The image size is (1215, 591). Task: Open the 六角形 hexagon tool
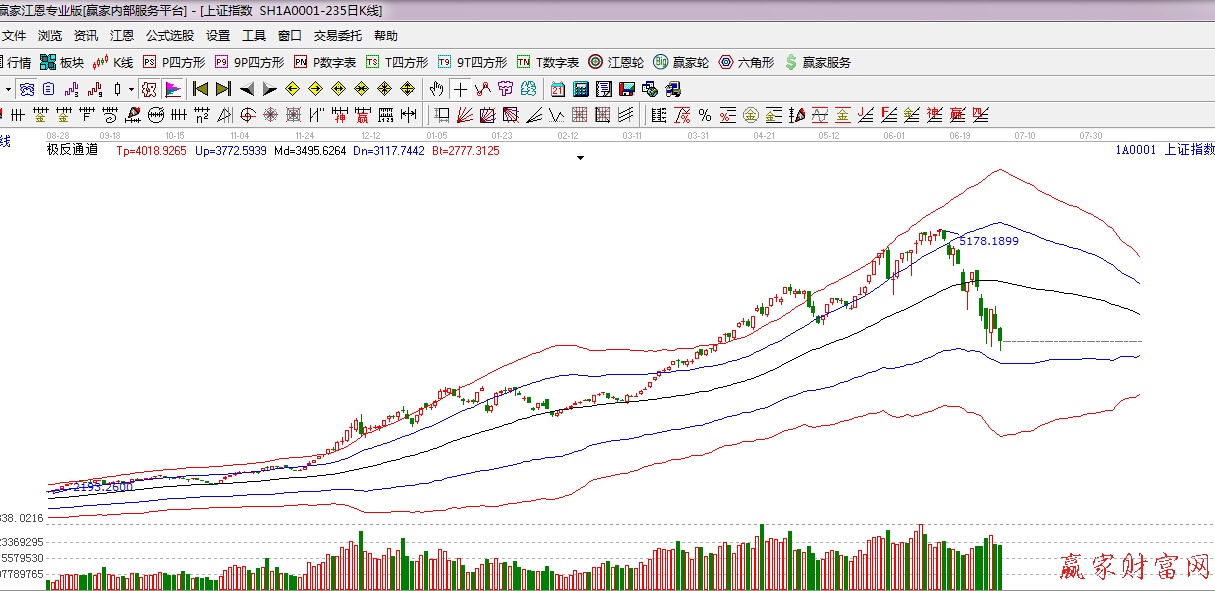click(x=746, y=62)
